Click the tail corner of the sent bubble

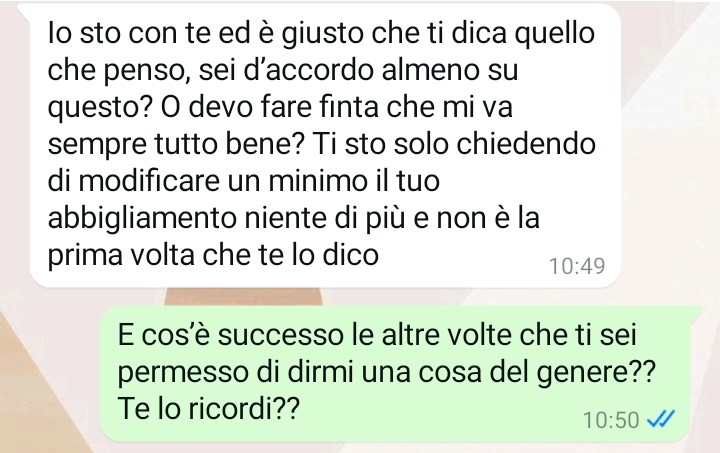(x=696, y=312)
